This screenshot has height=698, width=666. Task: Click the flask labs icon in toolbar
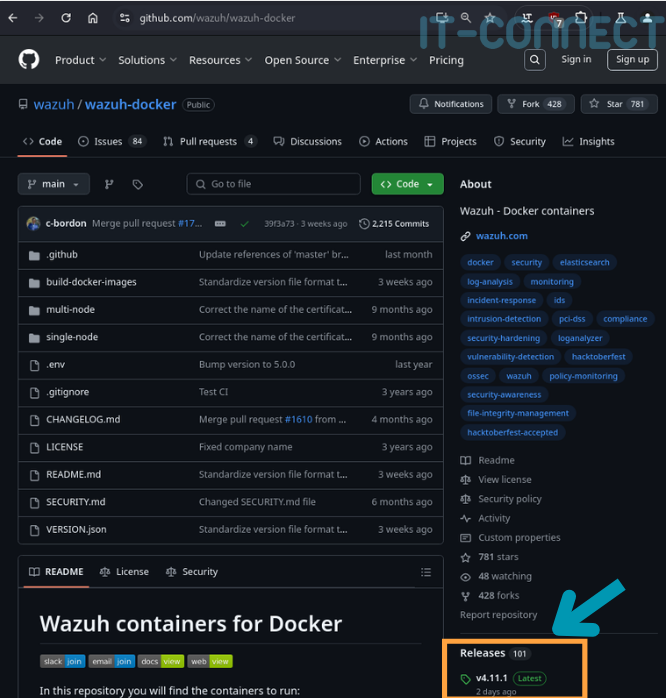pos(621,18)
